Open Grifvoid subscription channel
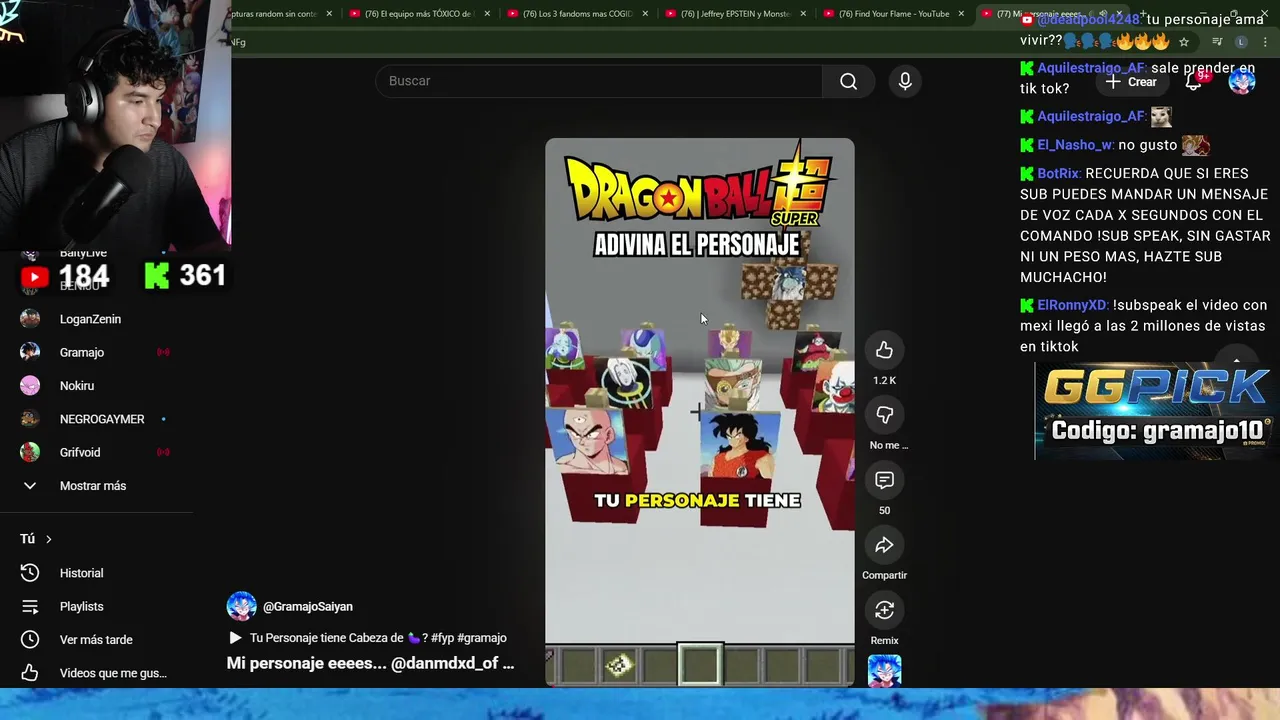The image size is (1280, 720). tap(80, 452)
